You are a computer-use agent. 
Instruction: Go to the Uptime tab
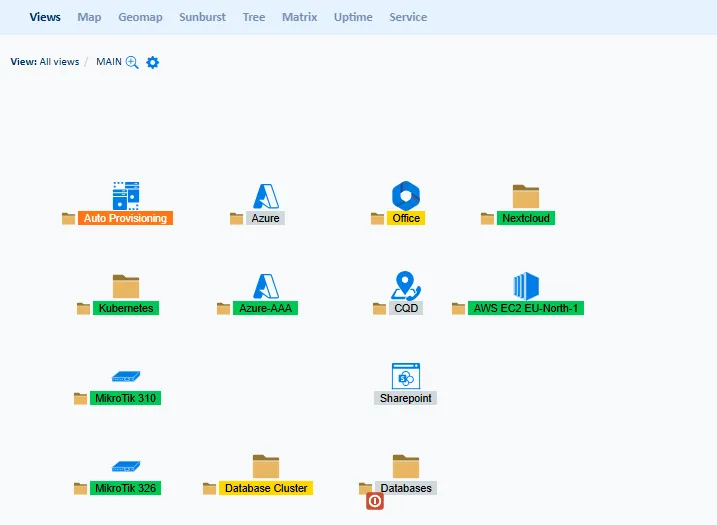(353, 17)
